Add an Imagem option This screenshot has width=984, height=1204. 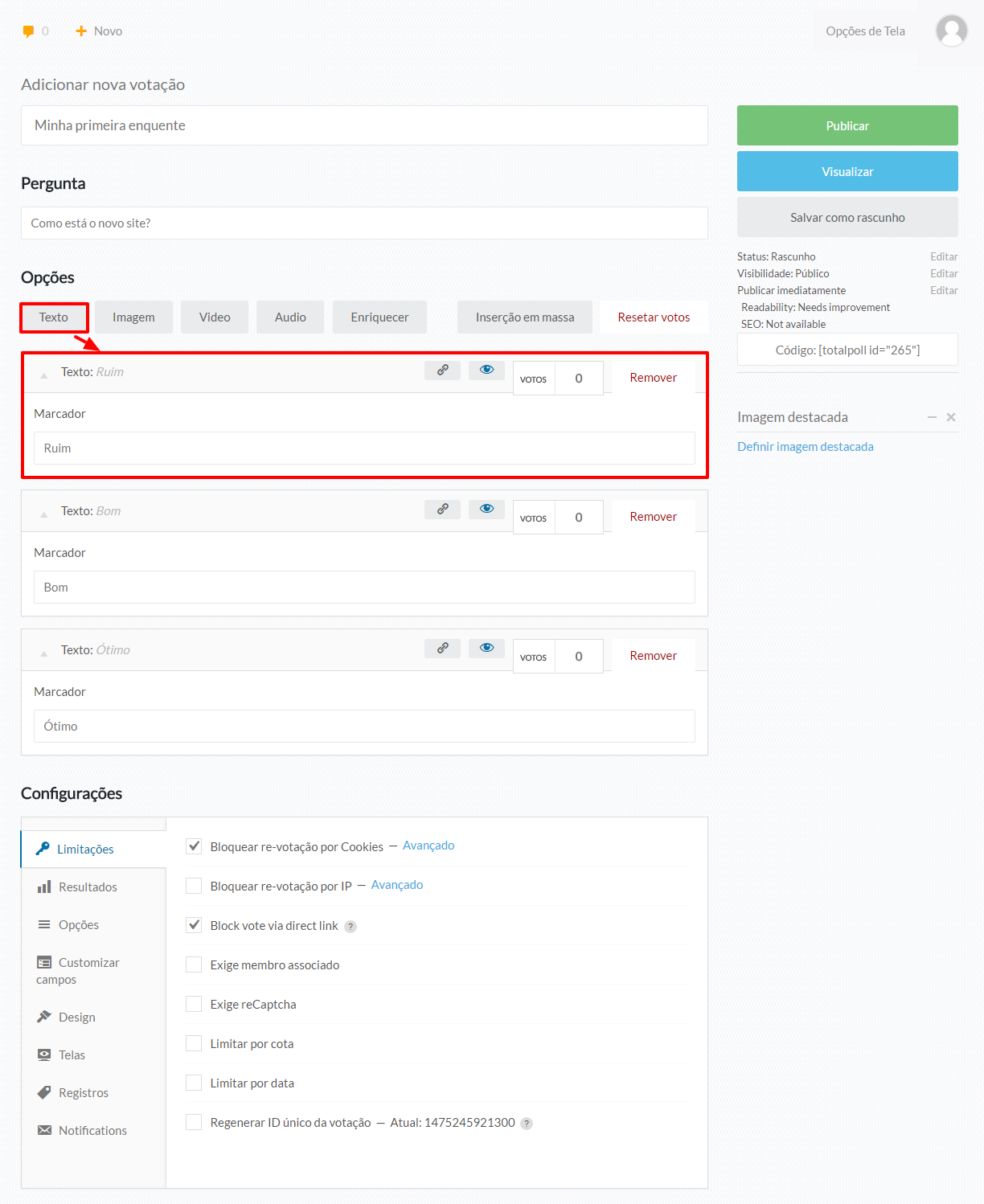[133, 317]
